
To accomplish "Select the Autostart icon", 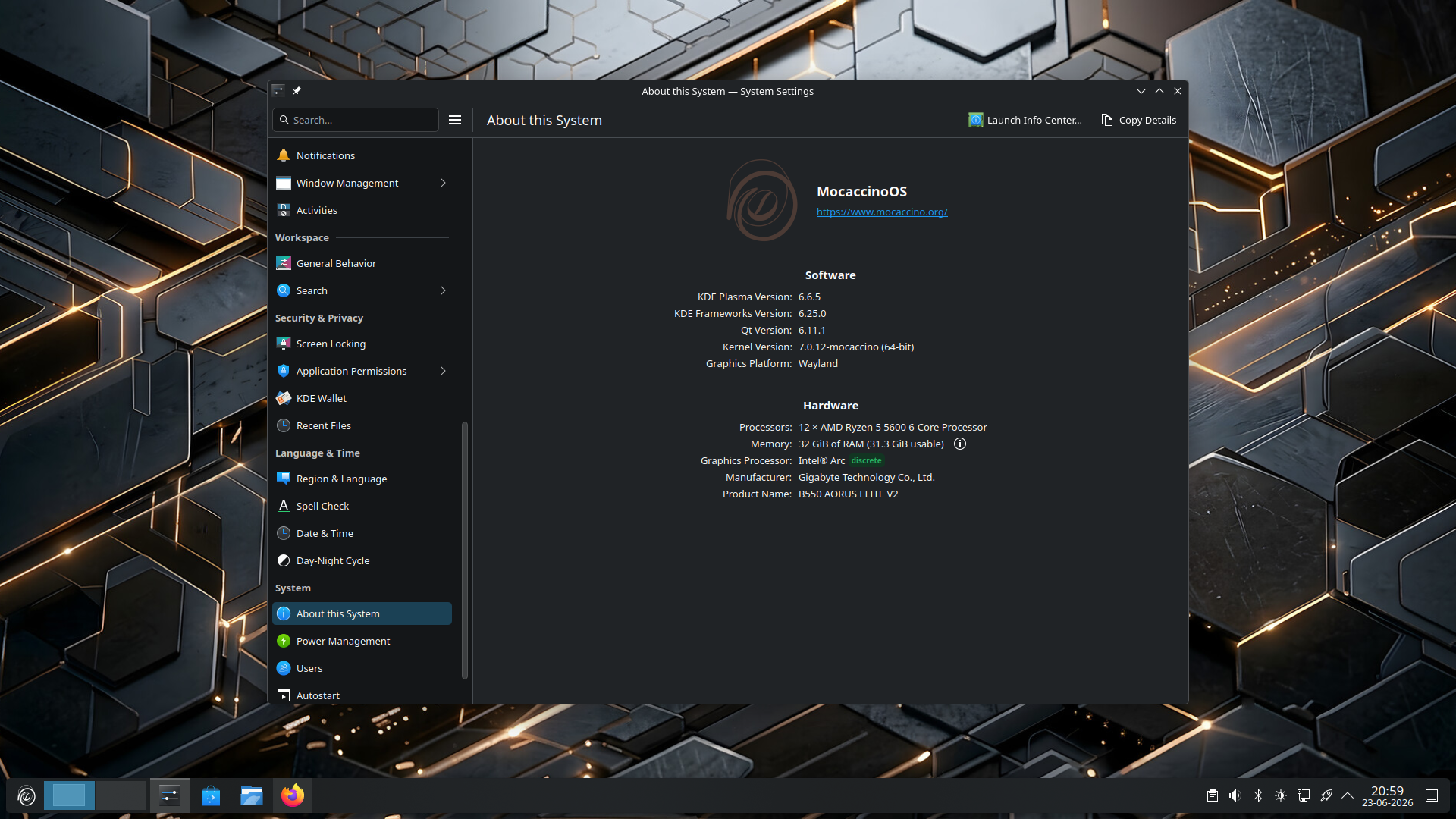I will [x=284, y=695].
